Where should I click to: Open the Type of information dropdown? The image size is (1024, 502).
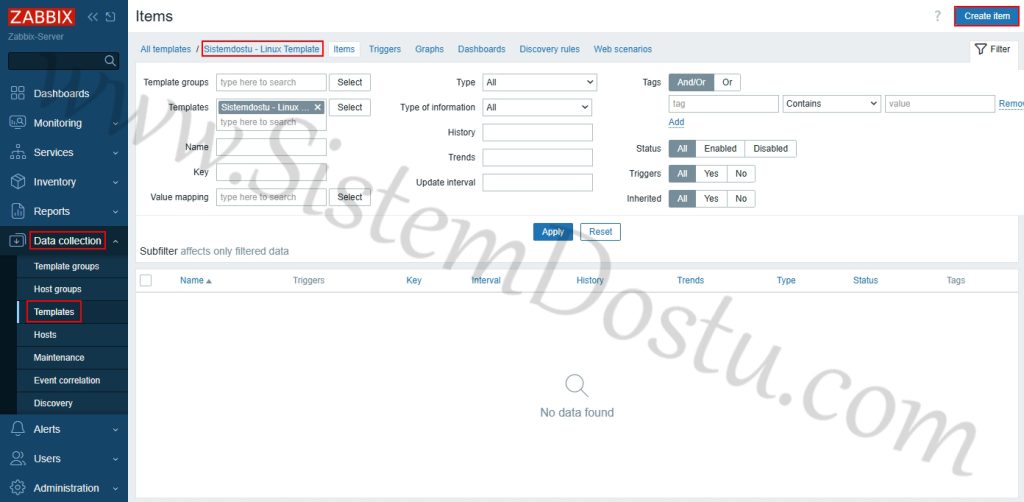pyautogui.click(x=537, y=107)
